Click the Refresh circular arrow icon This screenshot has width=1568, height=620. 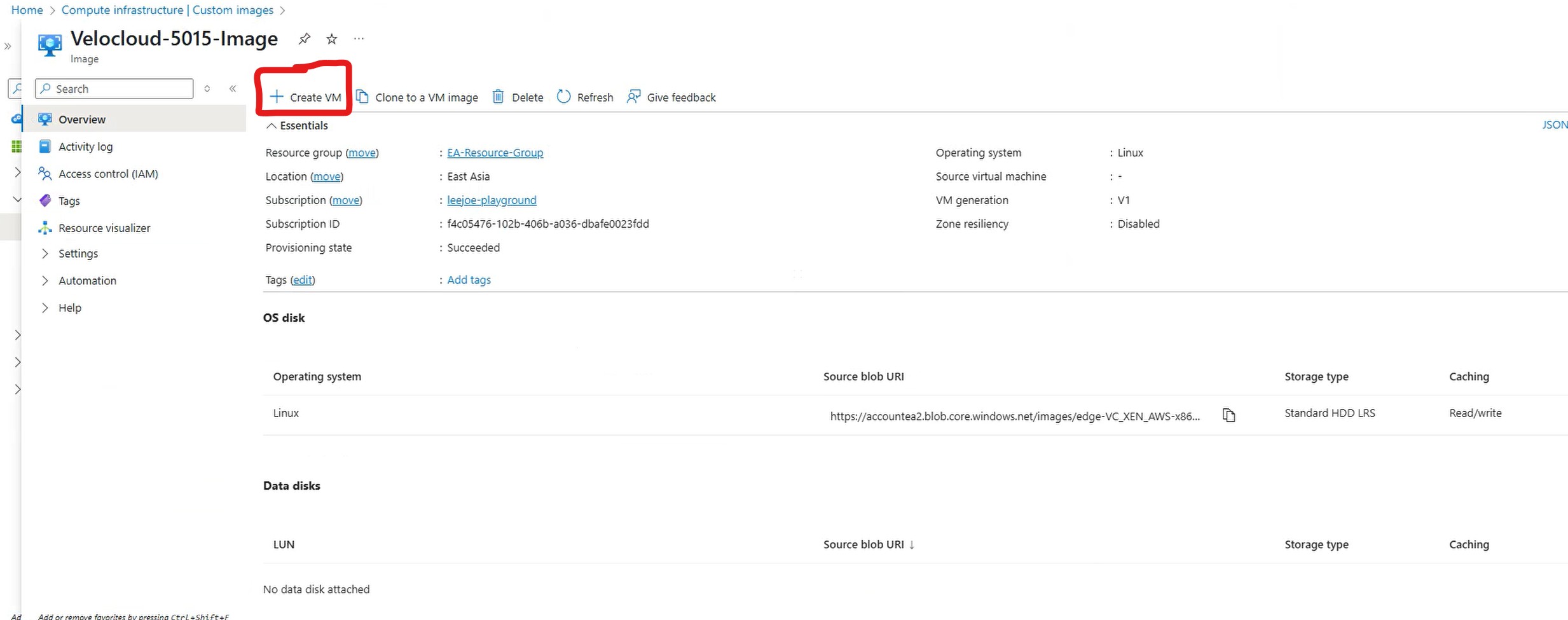coord(564,97)
